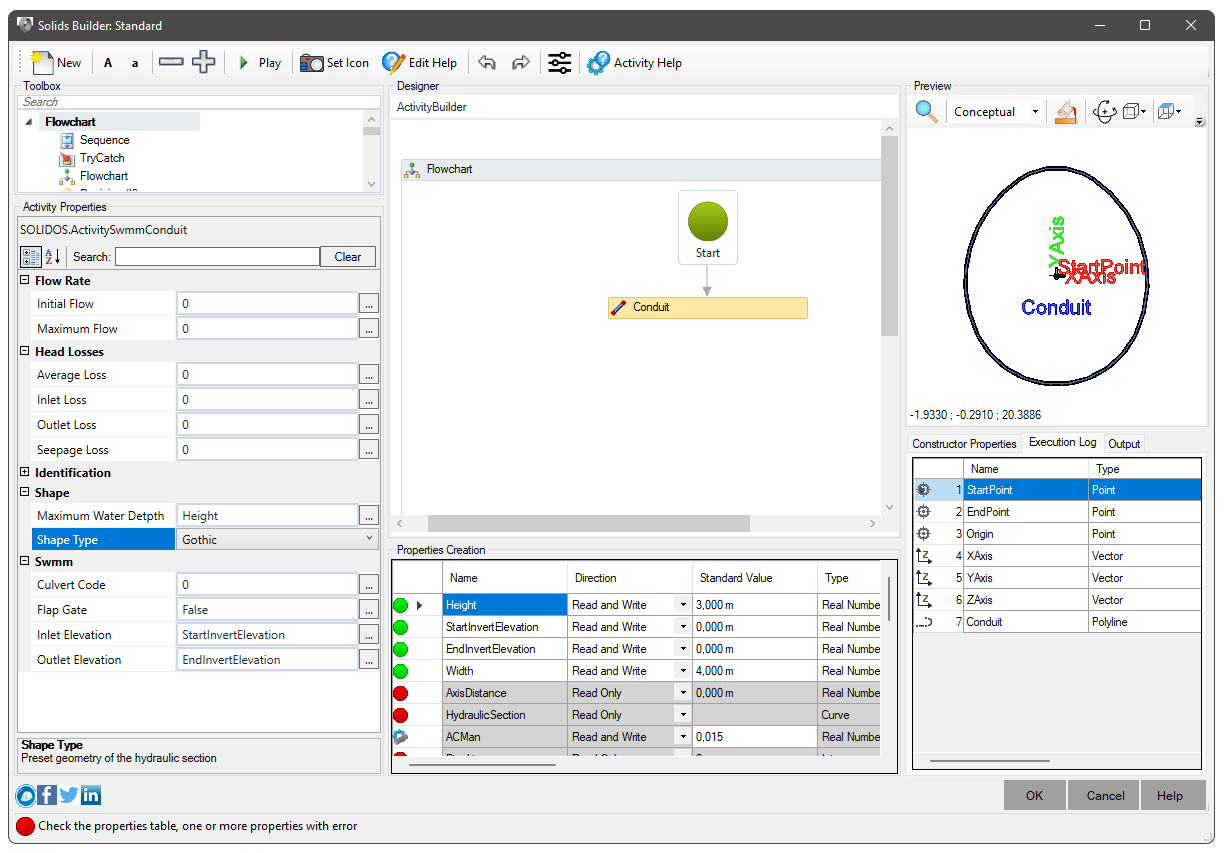
Task: Click the Cancel button
Action: (x=1105, y=796)
